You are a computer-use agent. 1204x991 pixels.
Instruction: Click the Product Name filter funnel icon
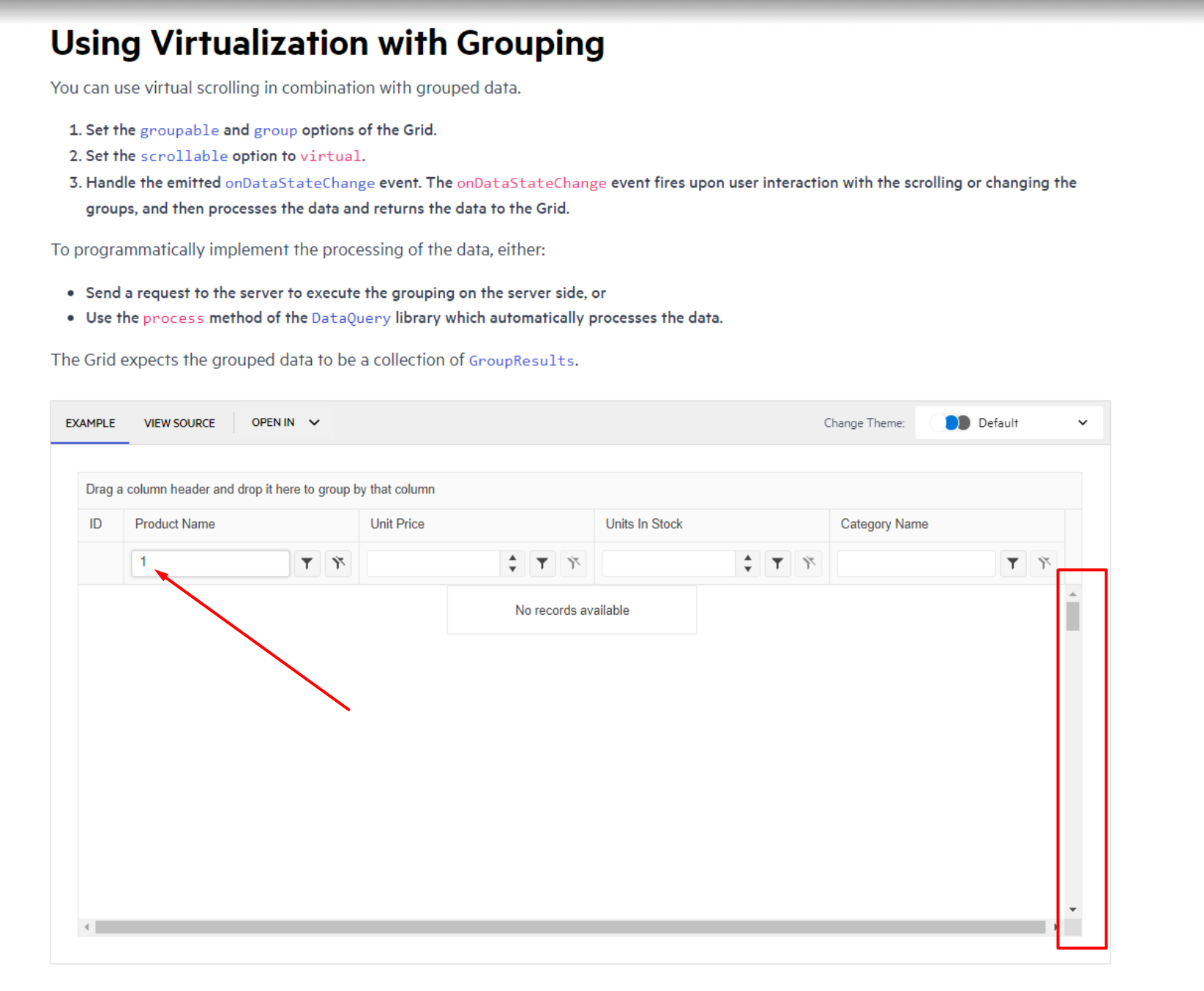(x=307, y=563)
